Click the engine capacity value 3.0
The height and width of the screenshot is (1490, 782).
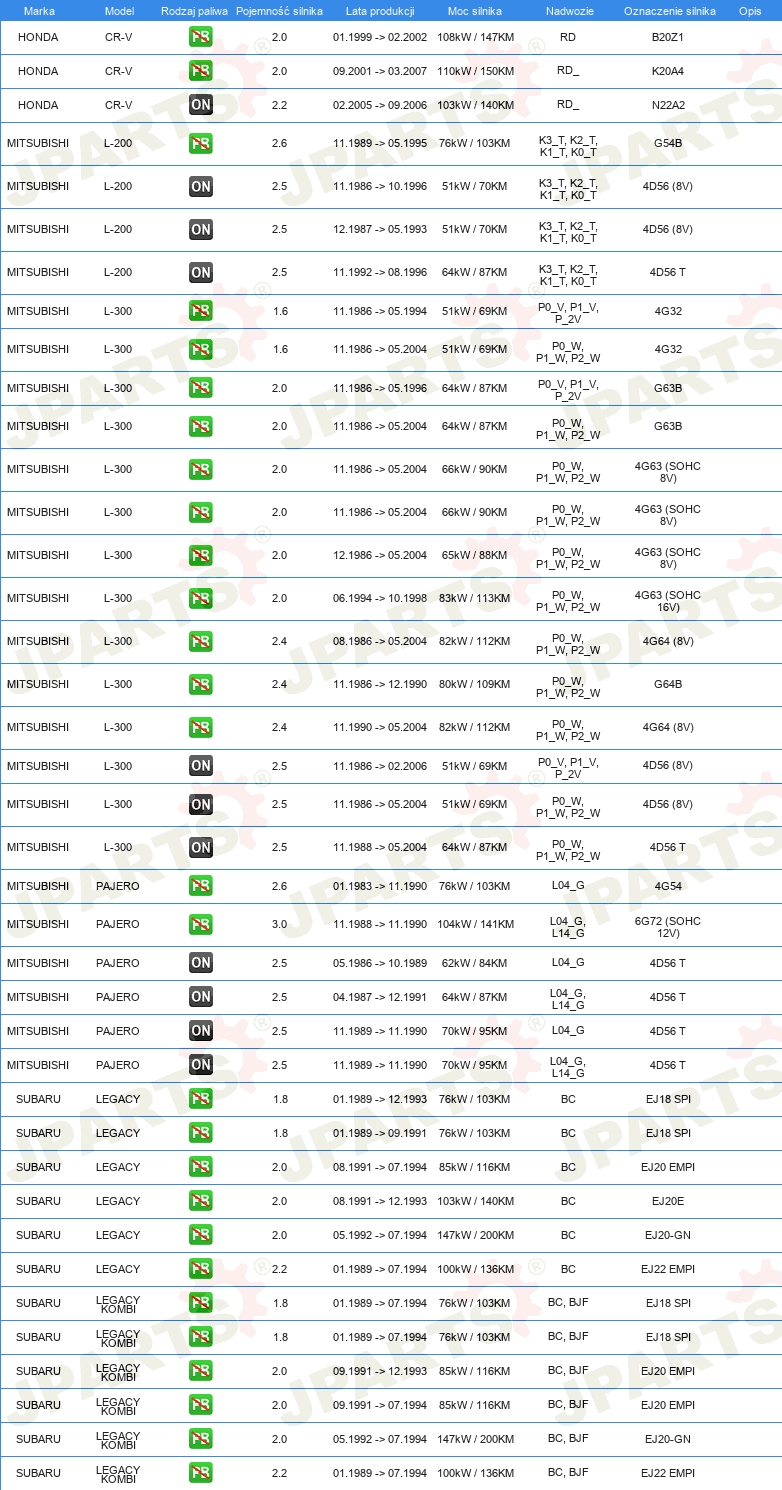pyautogui.click(x=279, y=924)
